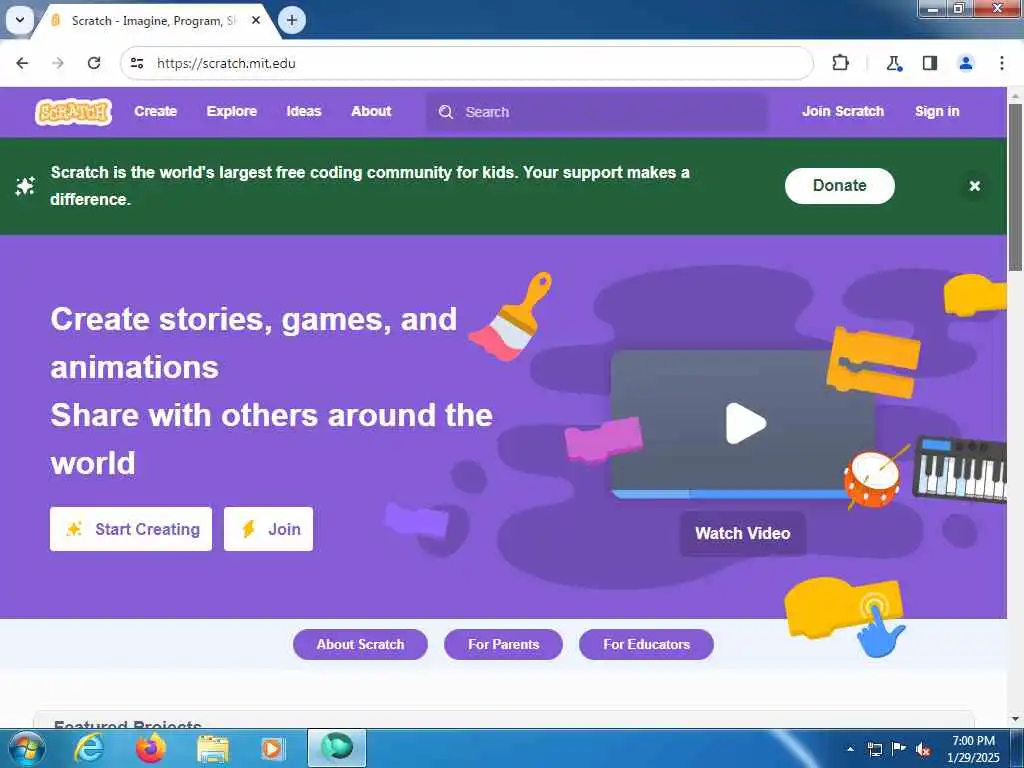Reload the page
This screenshot has width=1024, height=768.
94,63
